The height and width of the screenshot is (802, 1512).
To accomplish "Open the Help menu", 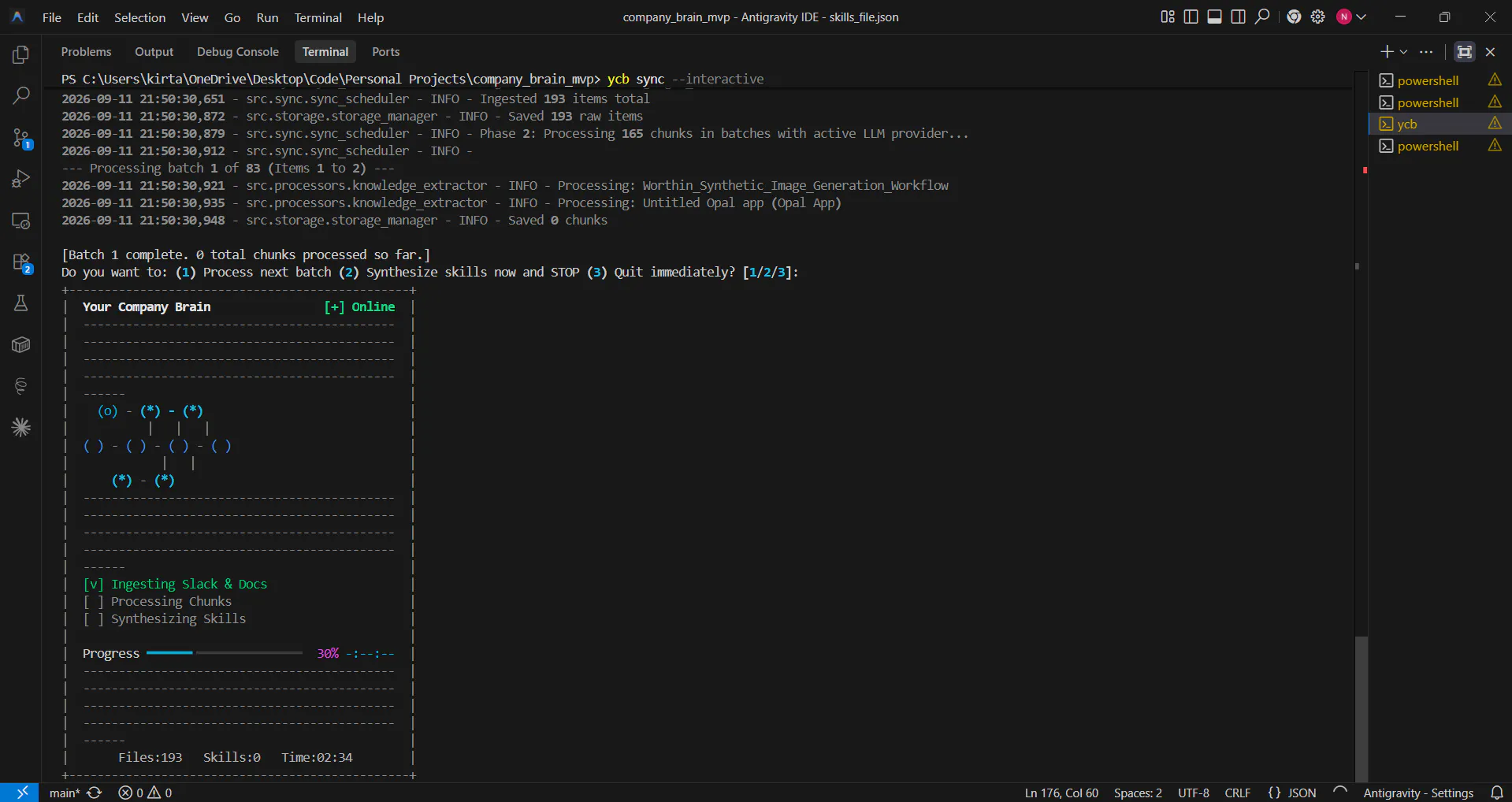I will click(x=370, y=17).
